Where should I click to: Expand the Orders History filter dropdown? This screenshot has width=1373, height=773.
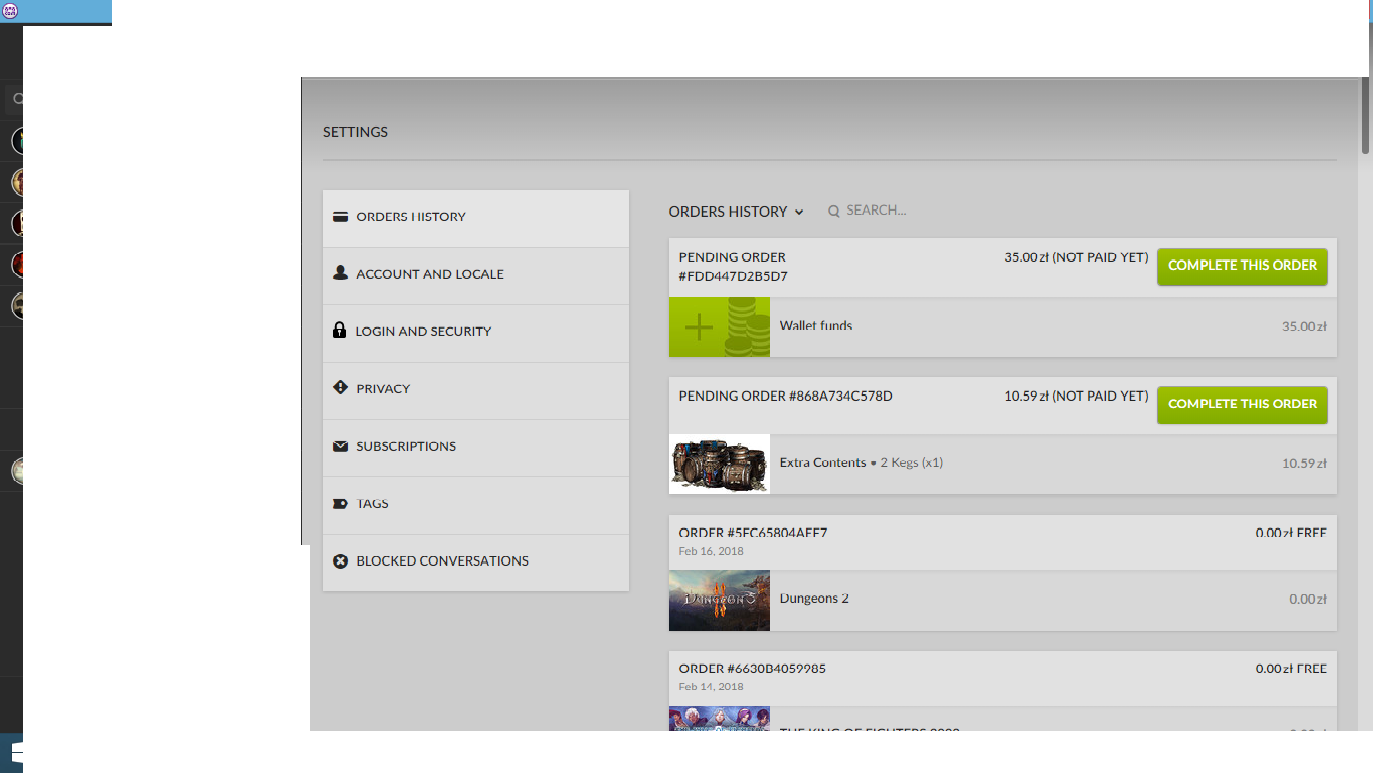[736, 212]
